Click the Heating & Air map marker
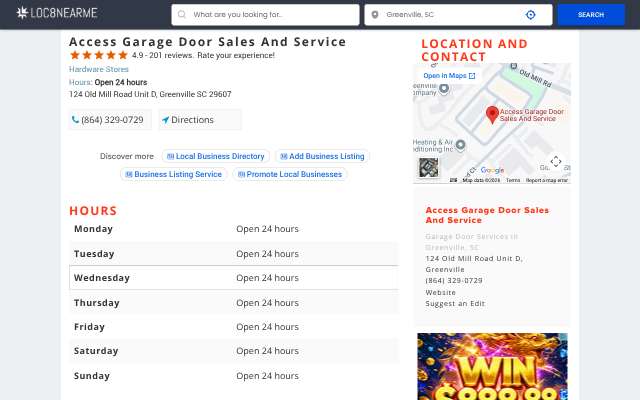640x400 pixels. tap(460, 144)
